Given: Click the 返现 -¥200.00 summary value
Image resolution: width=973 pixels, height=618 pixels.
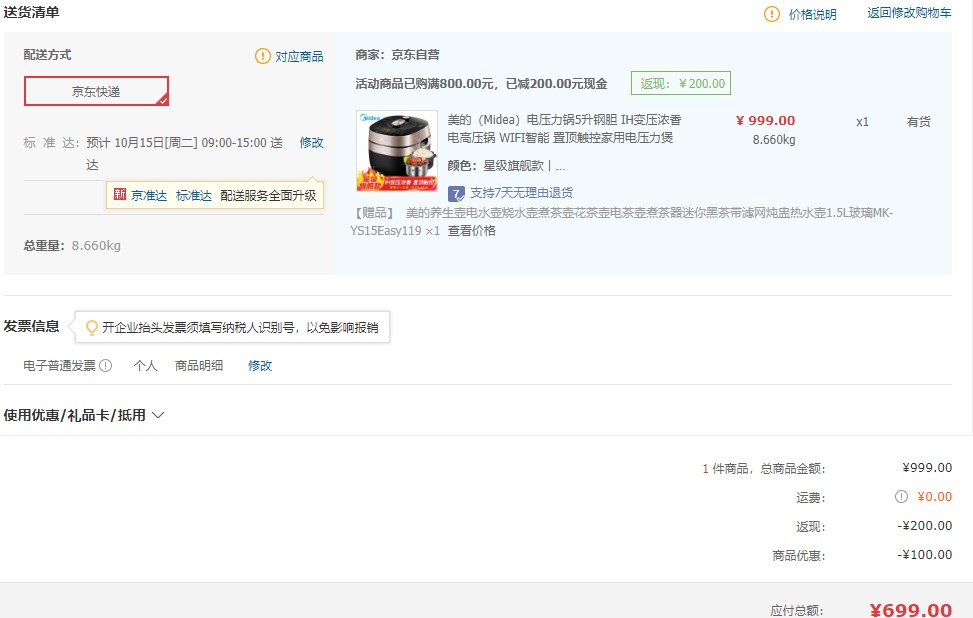Looking at the screenshot, I should click(x=925, y=526).
